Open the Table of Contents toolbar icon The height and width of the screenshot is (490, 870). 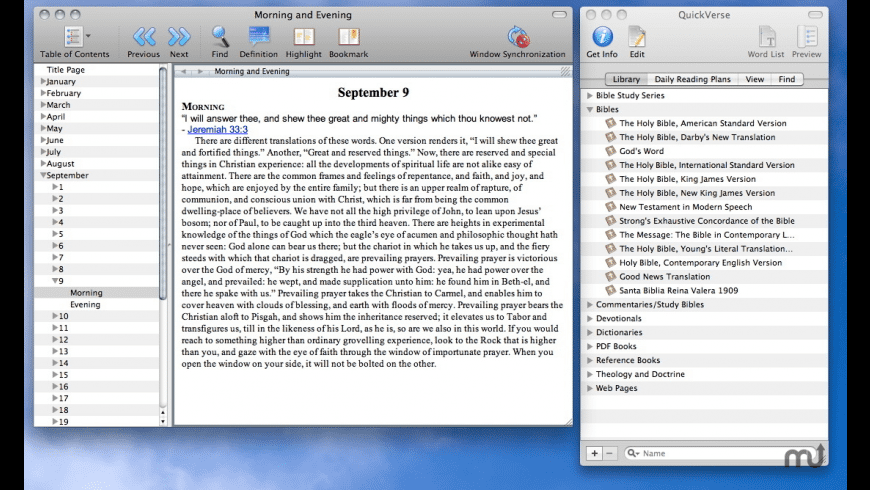(74, 38)
